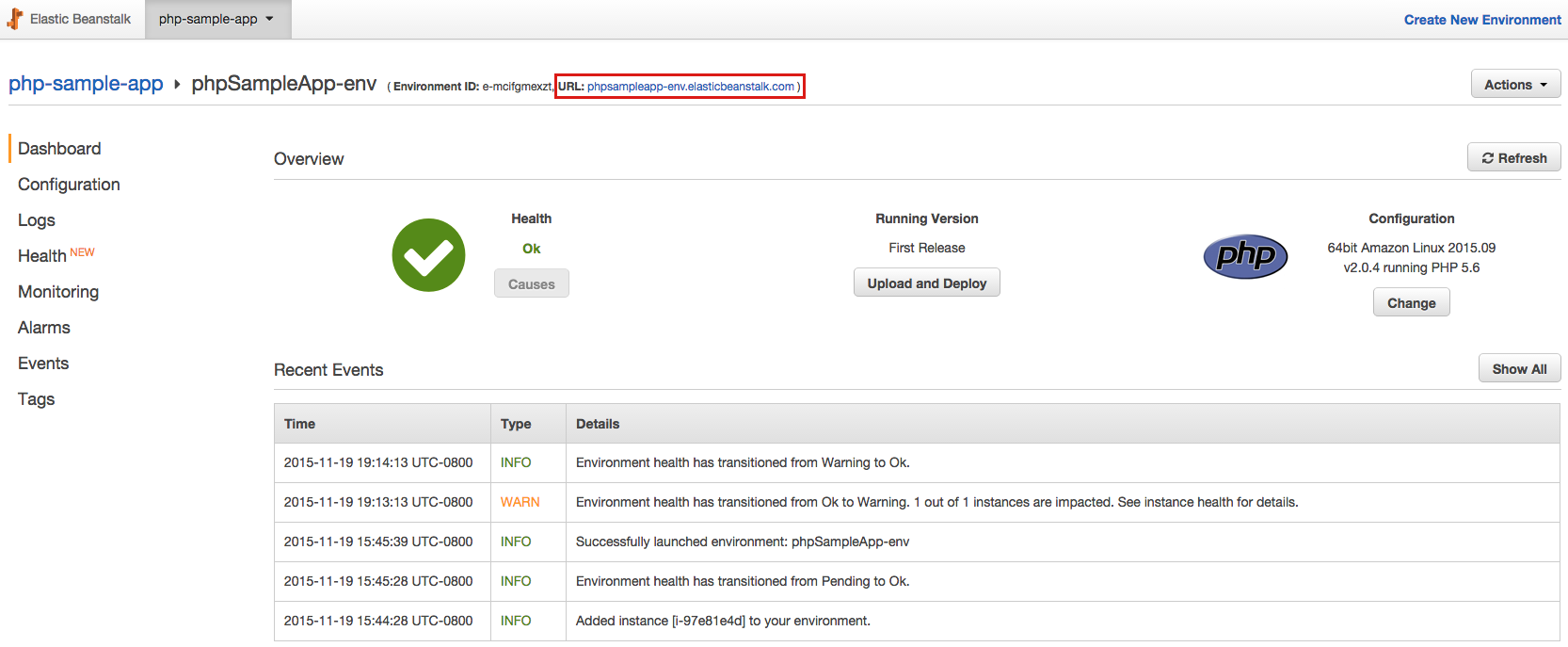Viewport: 1568px width, 647px height.
Task: Select Dashboard in the sidebar
Action: point(59,149)
